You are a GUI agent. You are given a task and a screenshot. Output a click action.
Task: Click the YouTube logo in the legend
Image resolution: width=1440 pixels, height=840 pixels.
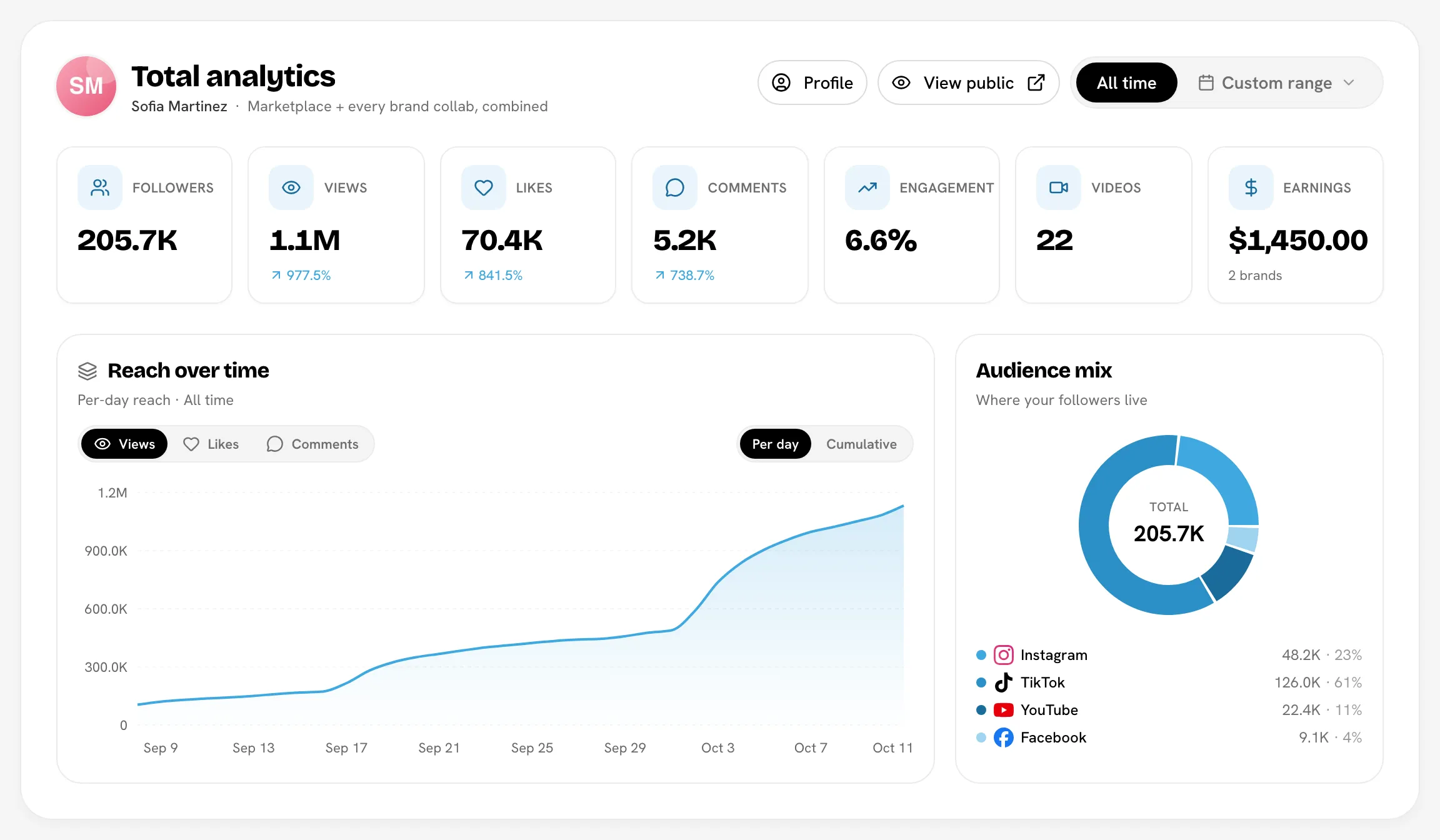tap(1004, 710)
